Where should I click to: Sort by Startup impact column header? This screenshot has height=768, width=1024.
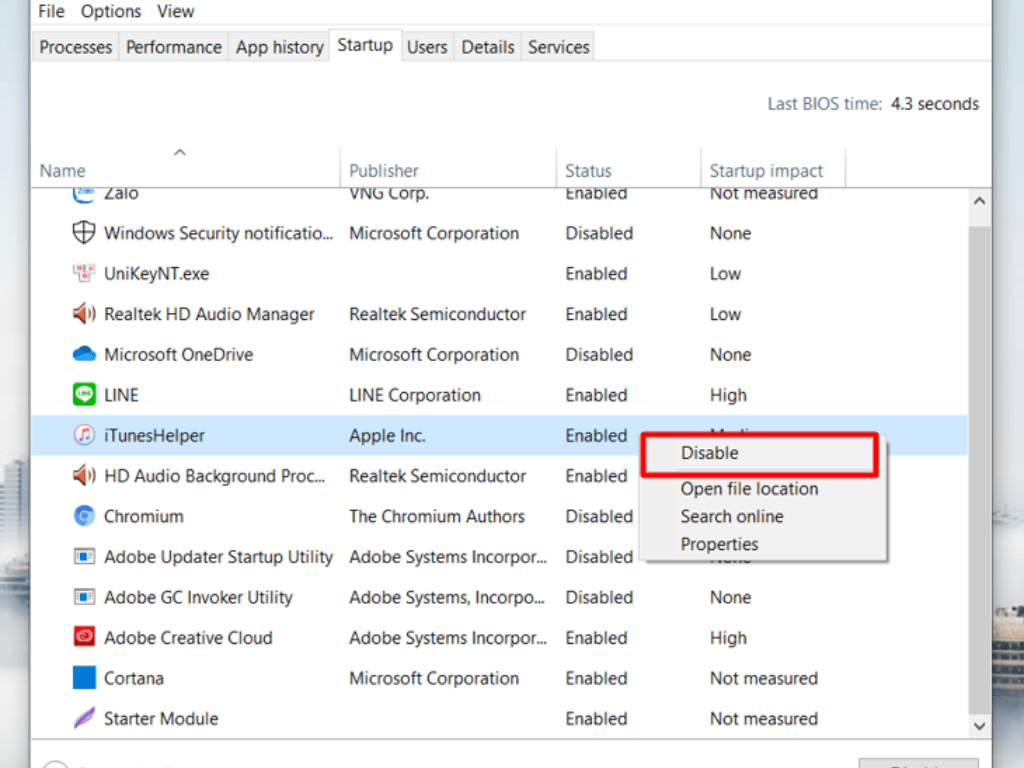pos(766,171)
